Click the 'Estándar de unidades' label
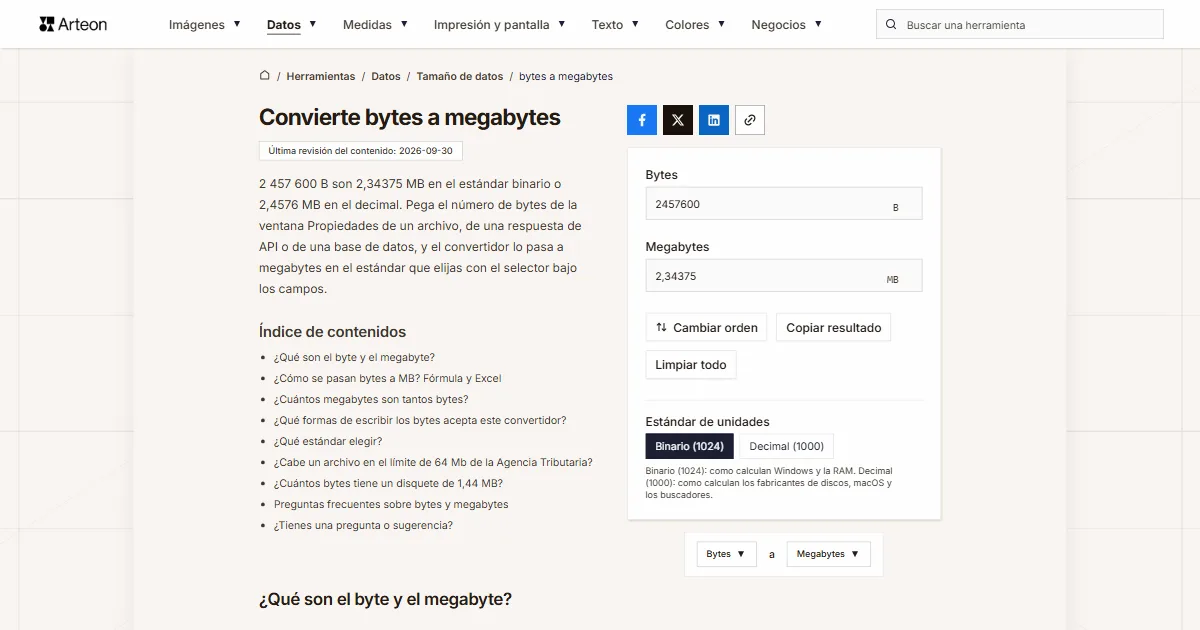 pos(708,422)
